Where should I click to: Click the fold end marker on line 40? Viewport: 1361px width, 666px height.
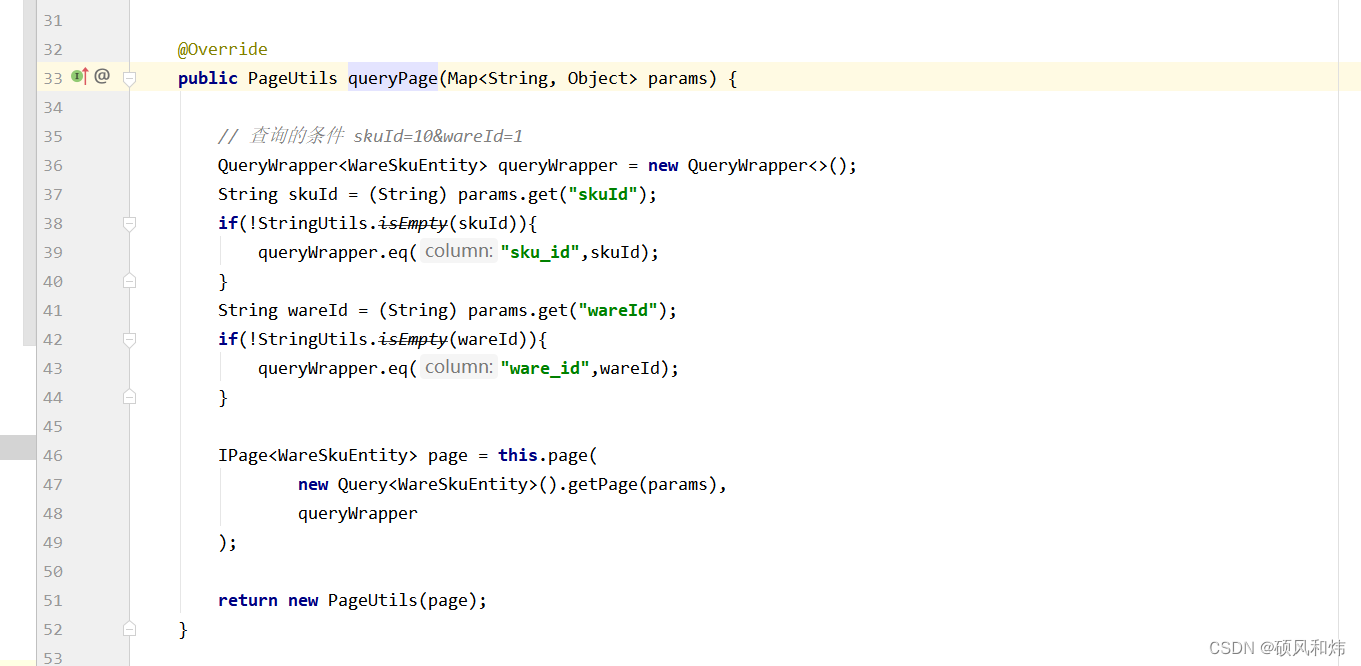point(129,281)
